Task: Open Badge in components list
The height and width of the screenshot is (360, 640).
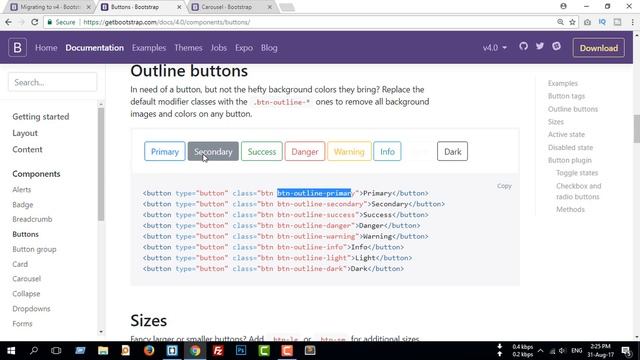Action: point(23,204)
